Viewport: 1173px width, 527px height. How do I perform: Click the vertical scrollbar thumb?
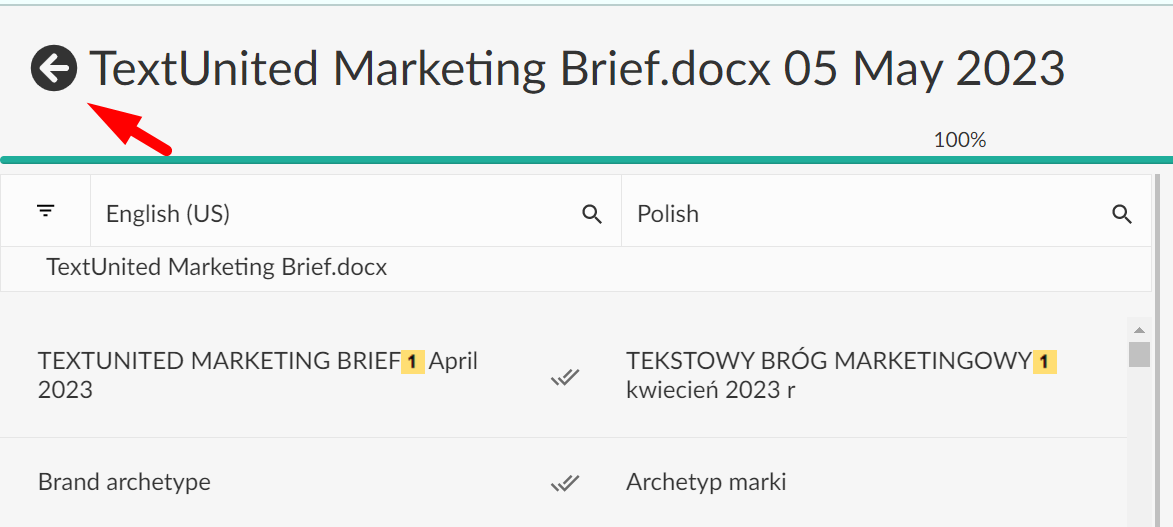click(x=1139, y=354)
